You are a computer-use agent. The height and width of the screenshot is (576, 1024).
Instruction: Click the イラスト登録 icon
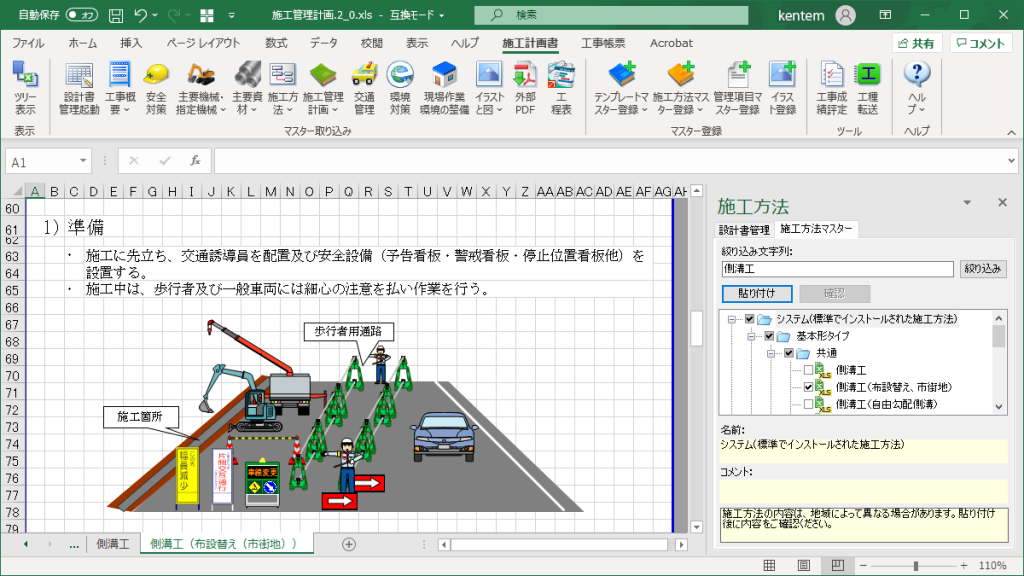coord(782,90)
